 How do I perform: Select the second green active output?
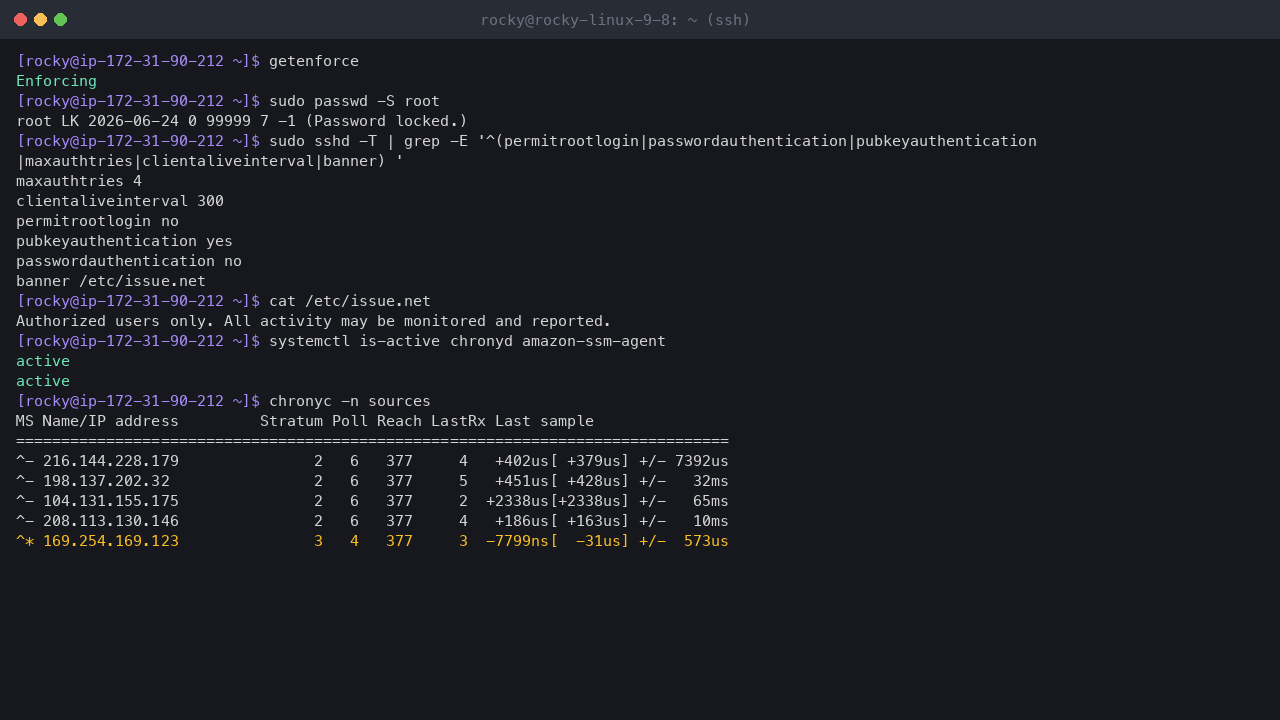tap(43, 381)
